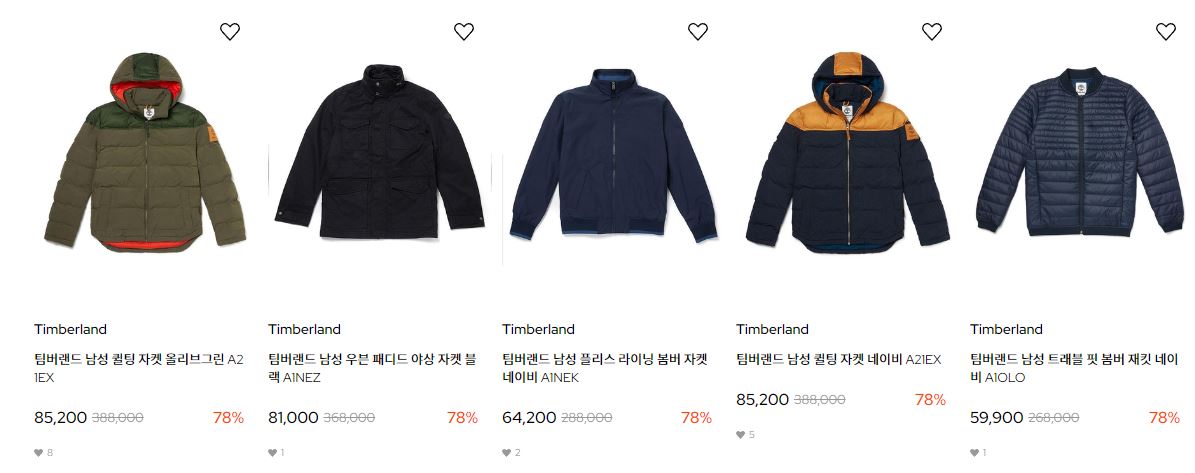The height and width of the screenshot is (473, 1195).
Task: Open navy zip bomber jacket image
Action: pyautogui.click(x=614, y=155)
